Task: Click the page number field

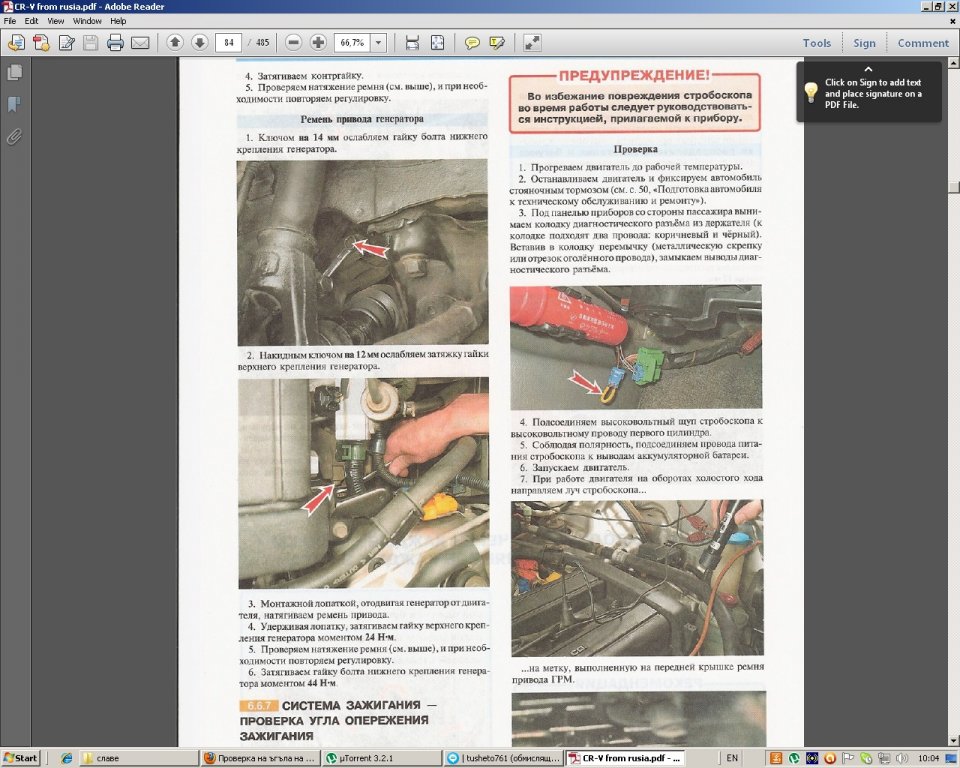Action: pyautogui.click(x=230, y=43)
